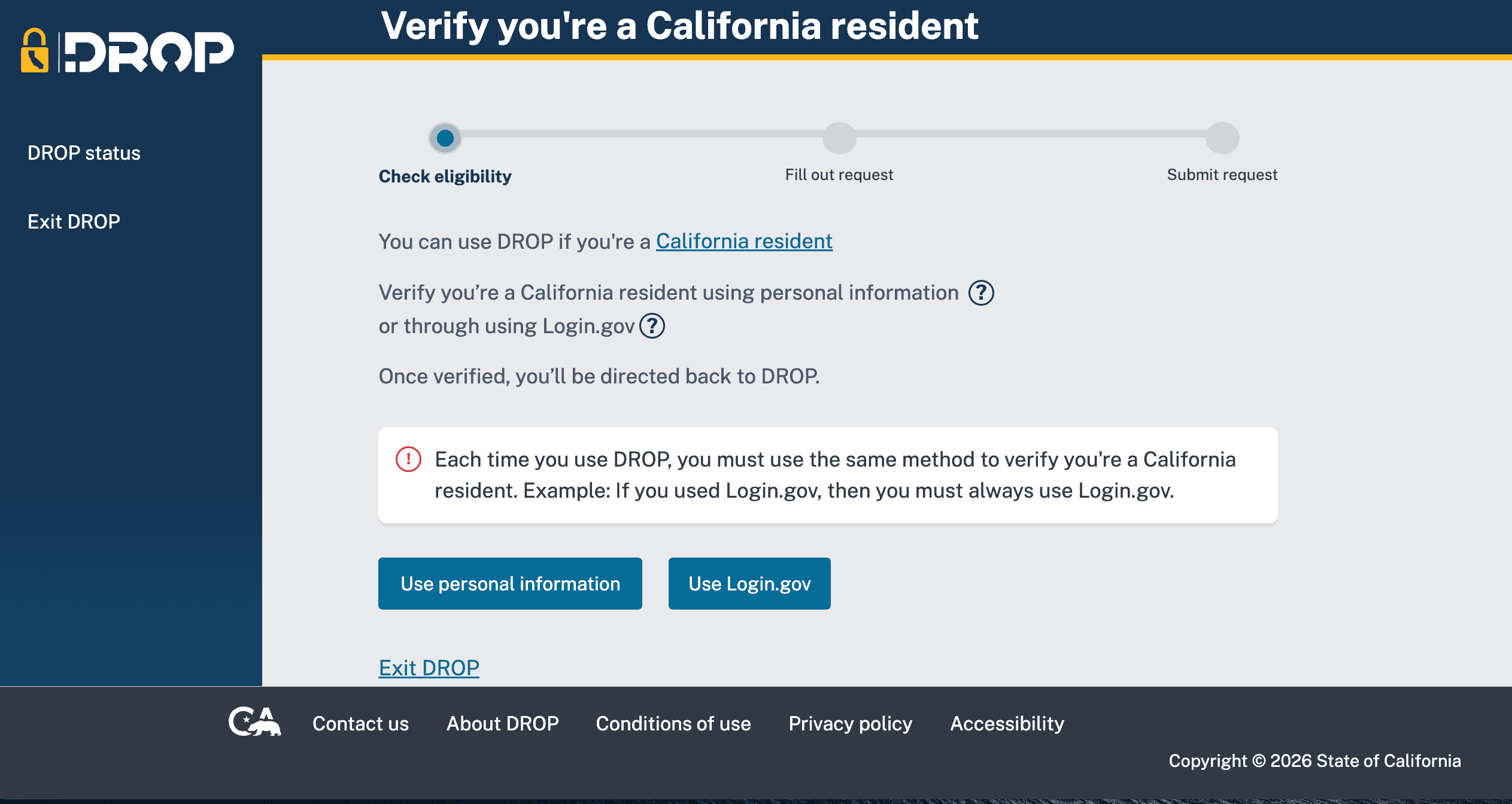Open the Accessibility footer link
Screen dimensions: 1512x804
click(x=1007, y=724)
